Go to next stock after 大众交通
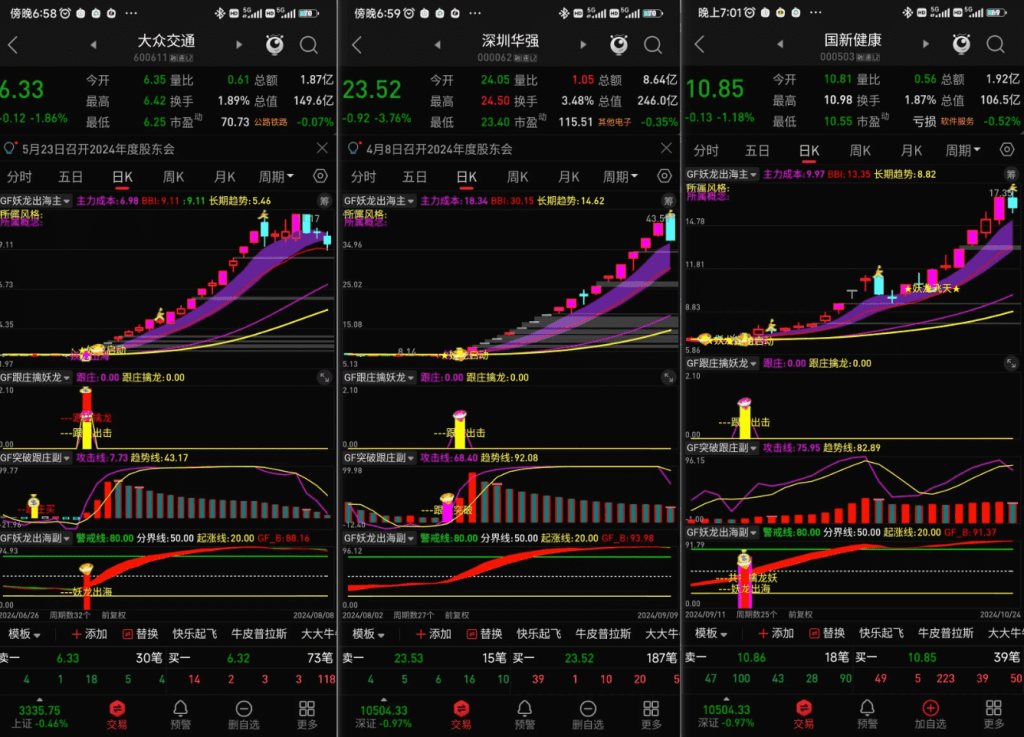 pos(239,45)
